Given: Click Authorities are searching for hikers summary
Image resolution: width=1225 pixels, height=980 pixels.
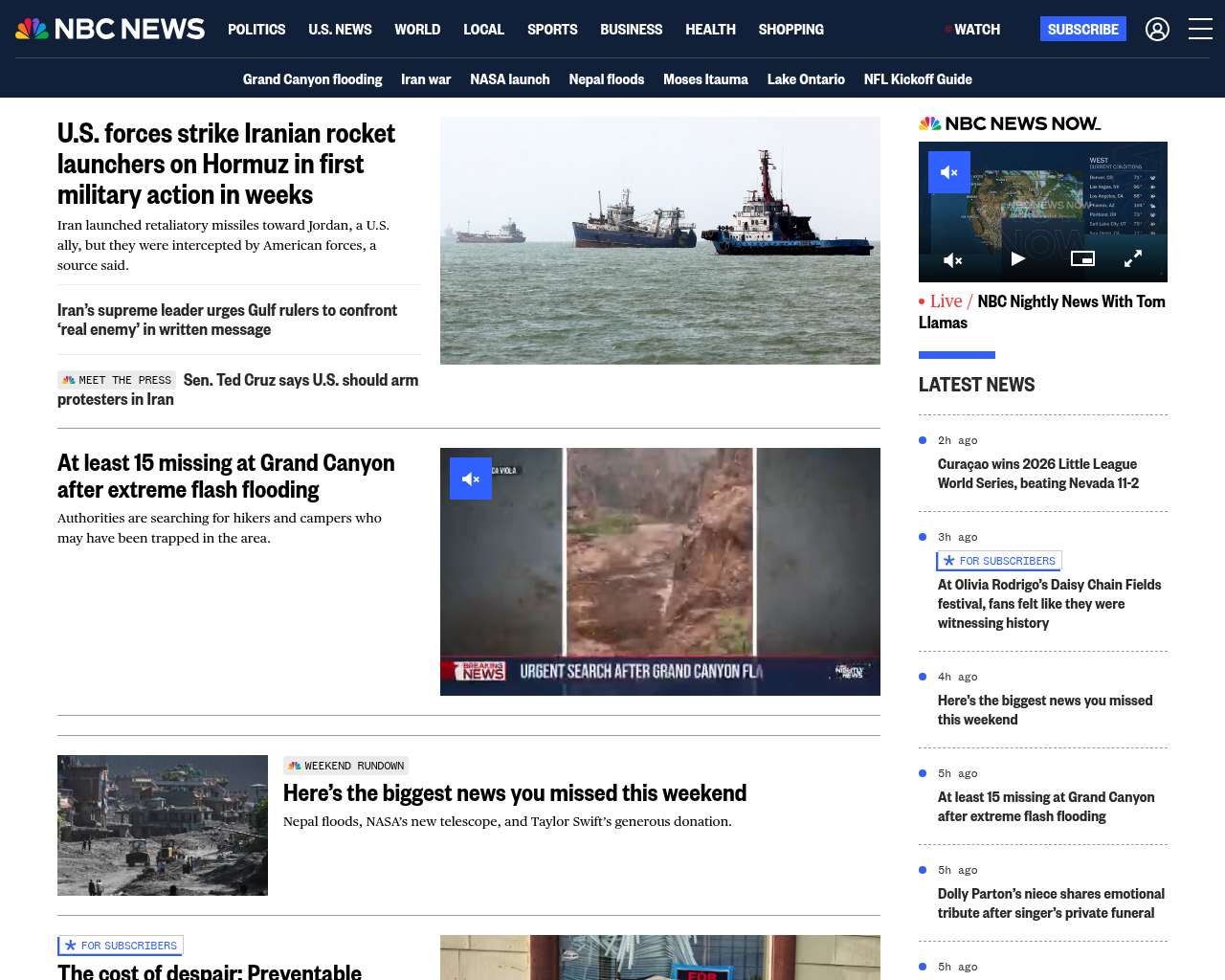Looking at the screenshot, I should 219,528.
